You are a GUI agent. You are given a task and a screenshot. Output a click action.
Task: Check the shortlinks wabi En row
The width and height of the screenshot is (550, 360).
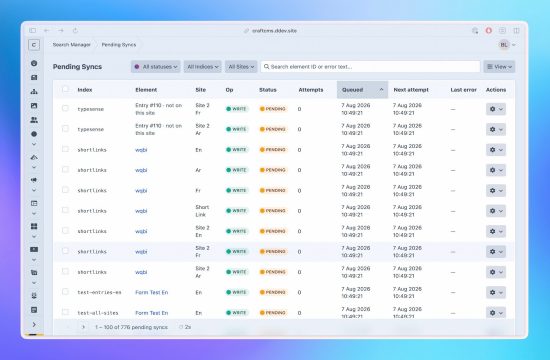65,149
